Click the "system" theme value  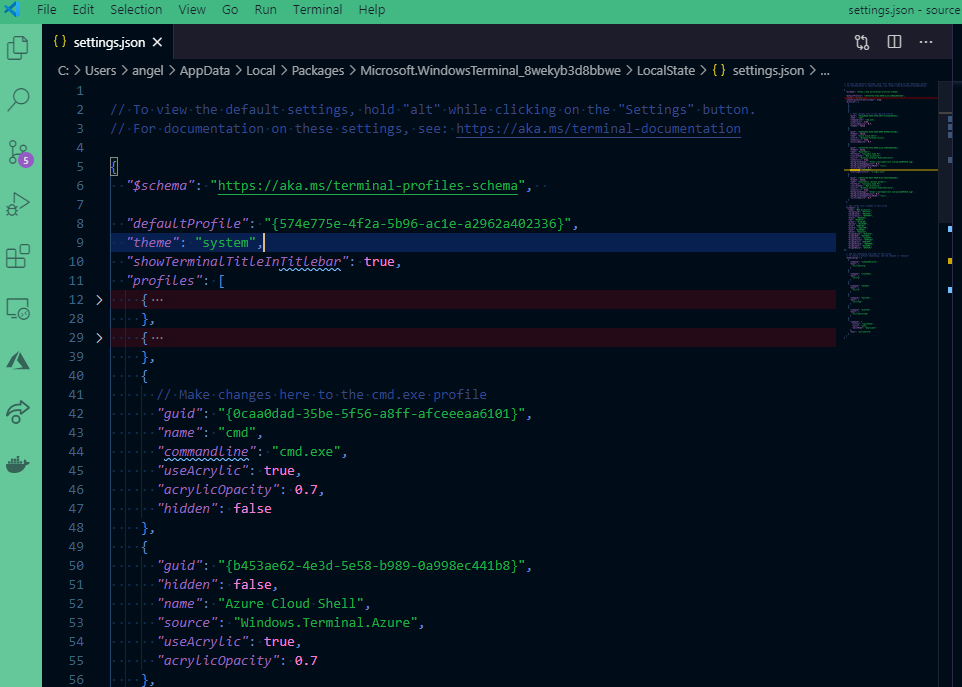pos(226,242)
